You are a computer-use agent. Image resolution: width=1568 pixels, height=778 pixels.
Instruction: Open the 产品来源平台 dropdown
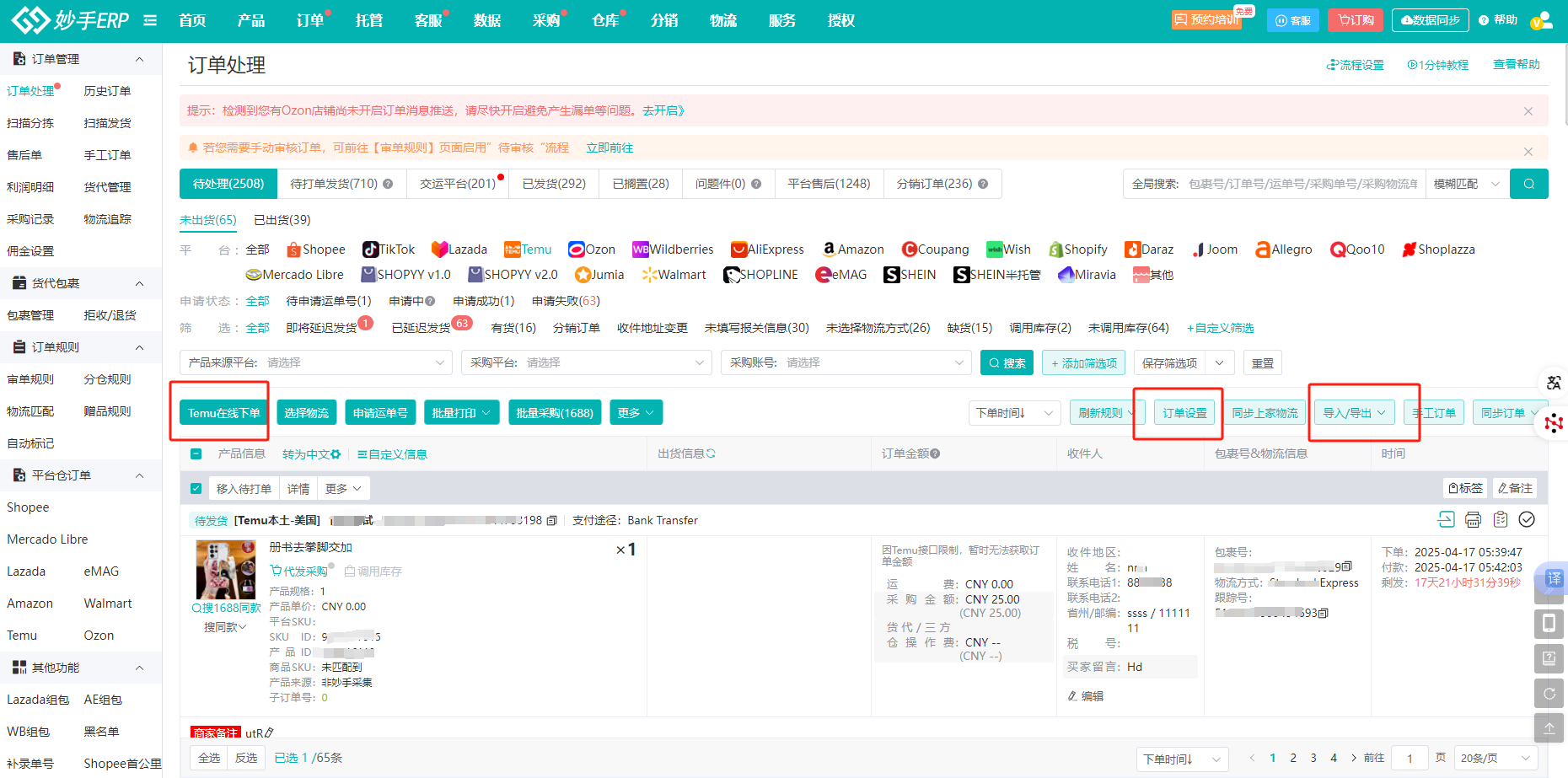click(x=316, y=362)
